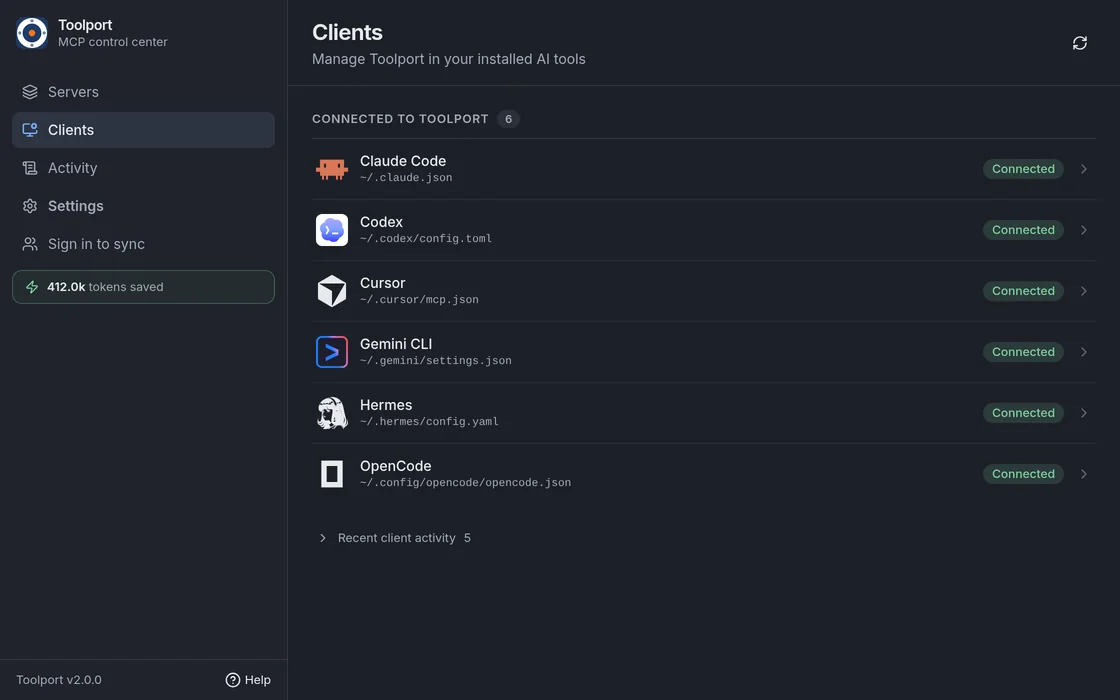Open the Settings page
This screenshot has width=1120, height=700.
(144, 206)
